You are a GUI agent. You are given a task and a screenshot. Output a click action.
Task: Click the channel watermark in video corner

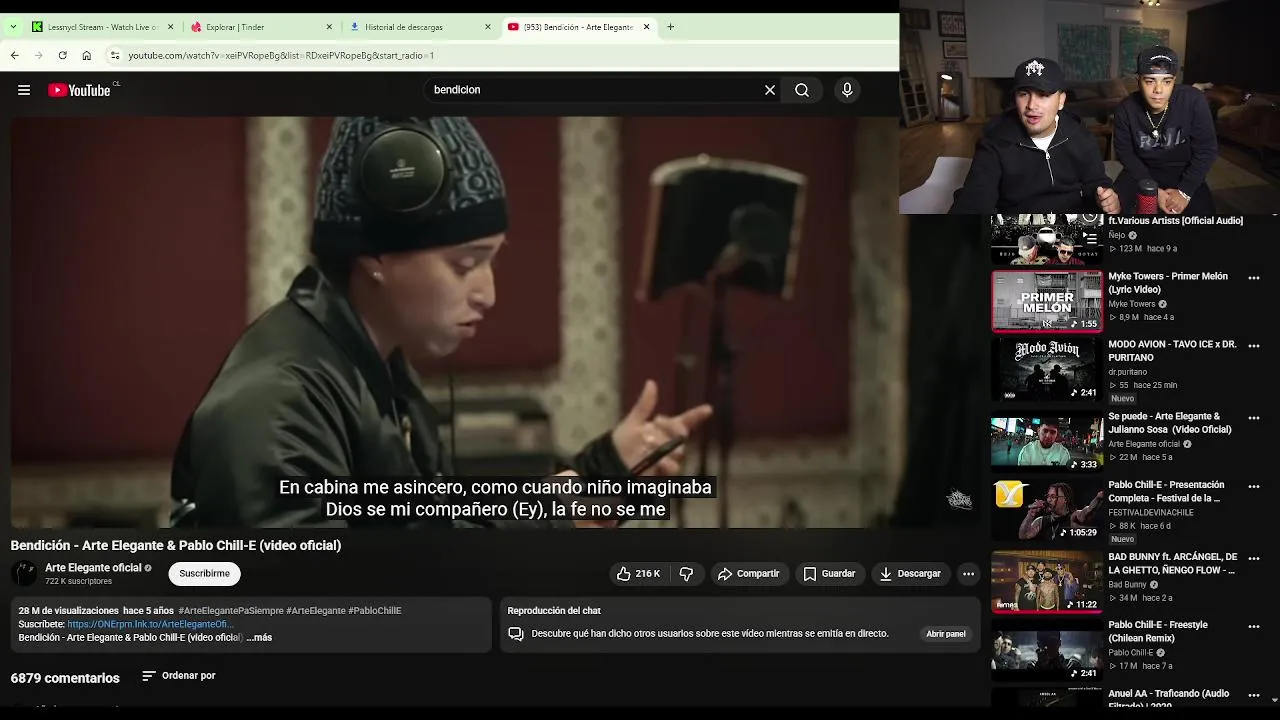coord(959,499)
